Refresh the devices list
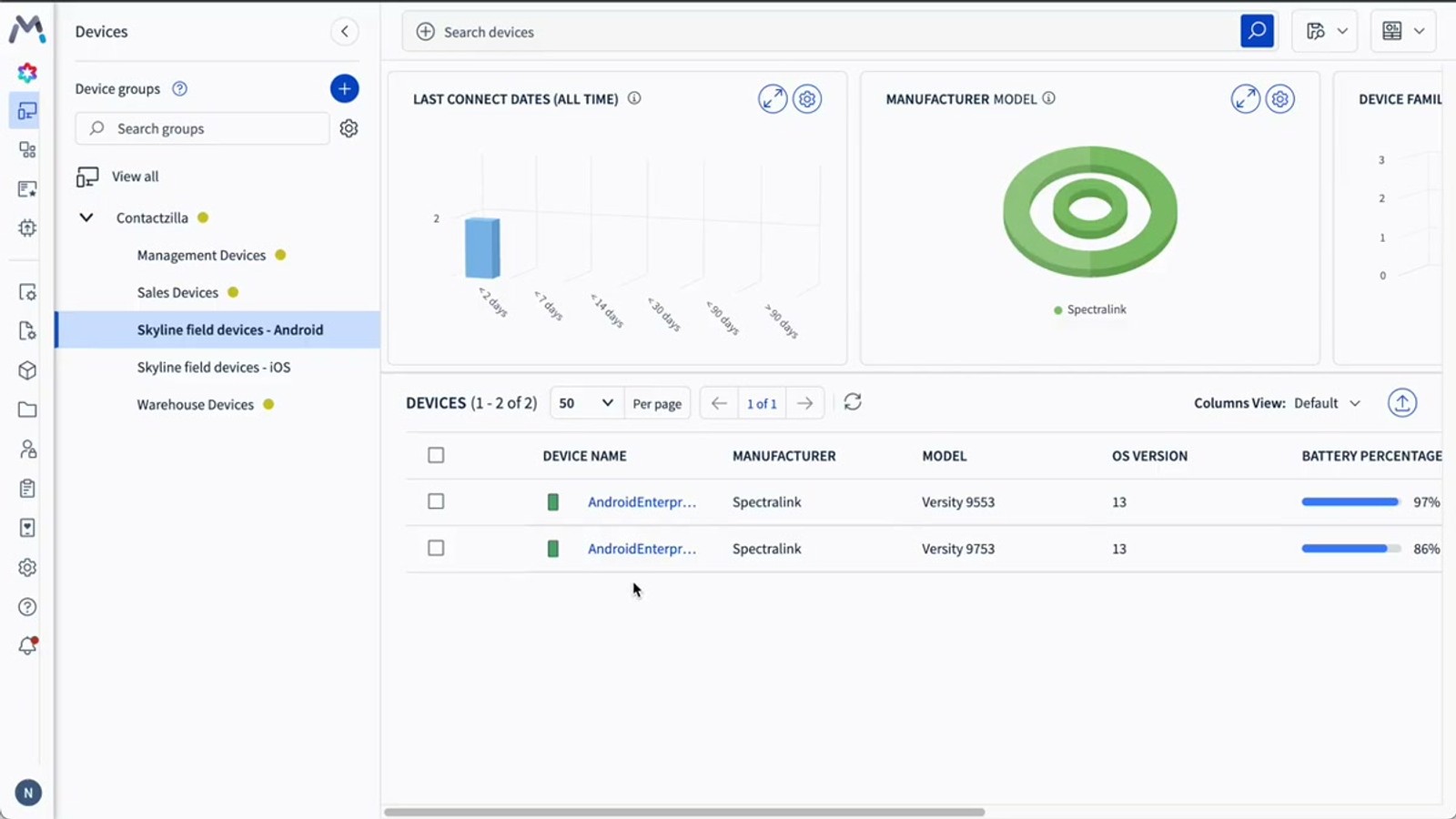Image resolution: width=1456 pixels, height=819 pixels. pyautogui.click(x=853, y=402)
